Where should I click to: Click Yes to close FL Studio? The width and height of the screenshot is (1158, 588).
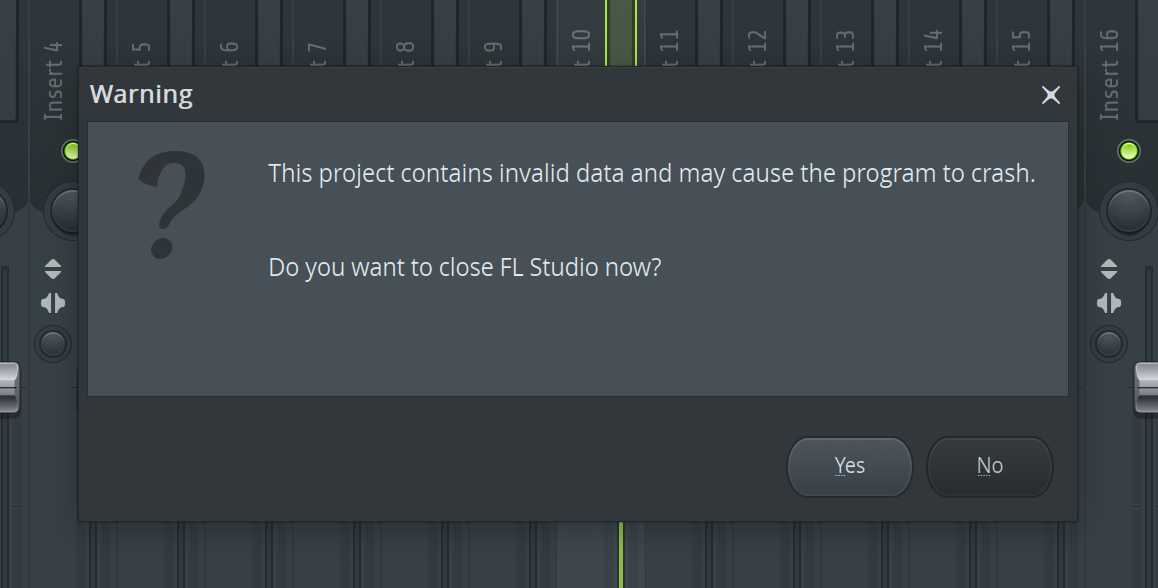tap(849, 466)
